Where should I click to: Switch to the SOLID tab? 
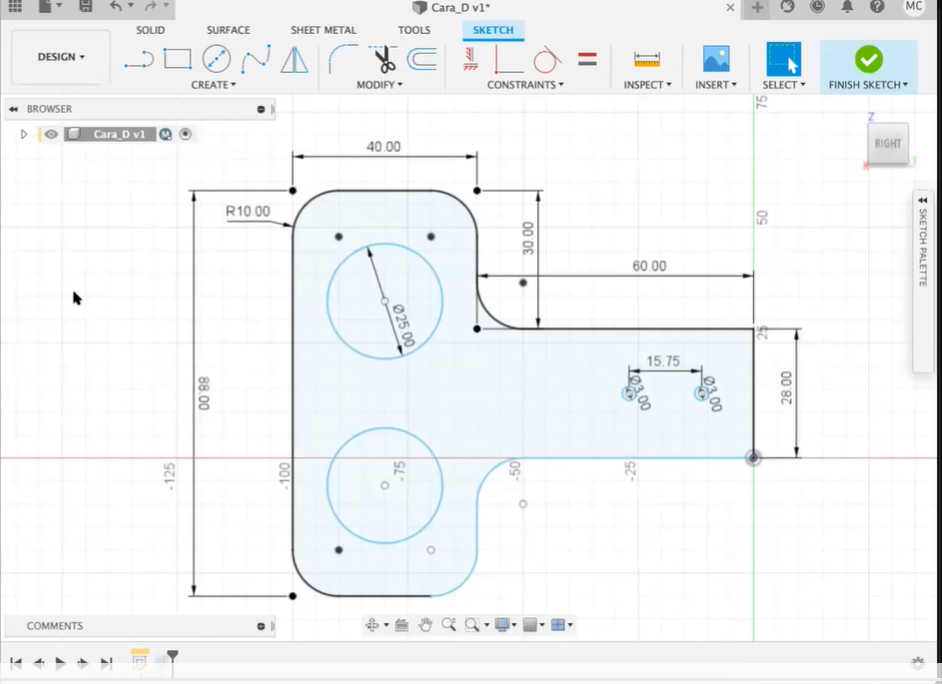(150, 30)
